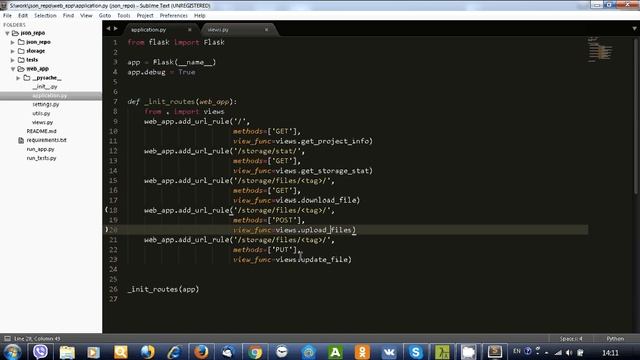This screenshot has height=360, width=640.
Task: Open settings.py from the sidebar
Action: [x=46, y=104]
